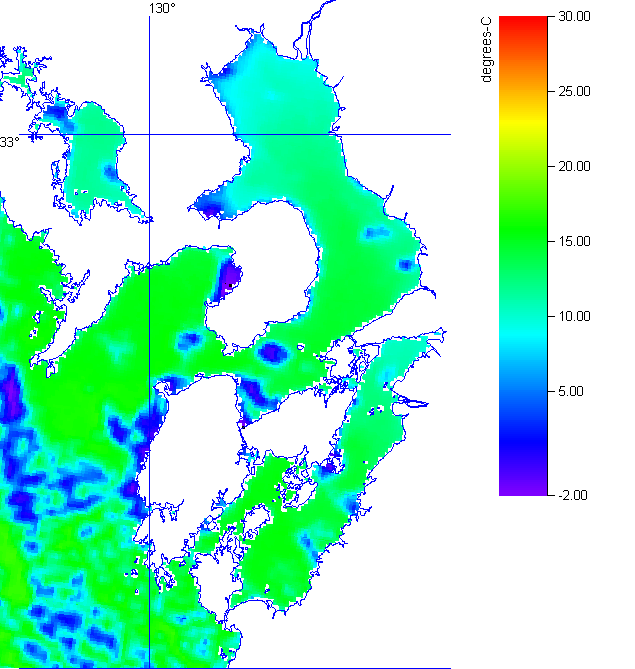The image size is (635, 669).
Task: Click the 15.00 legend value
Action: 574,241
